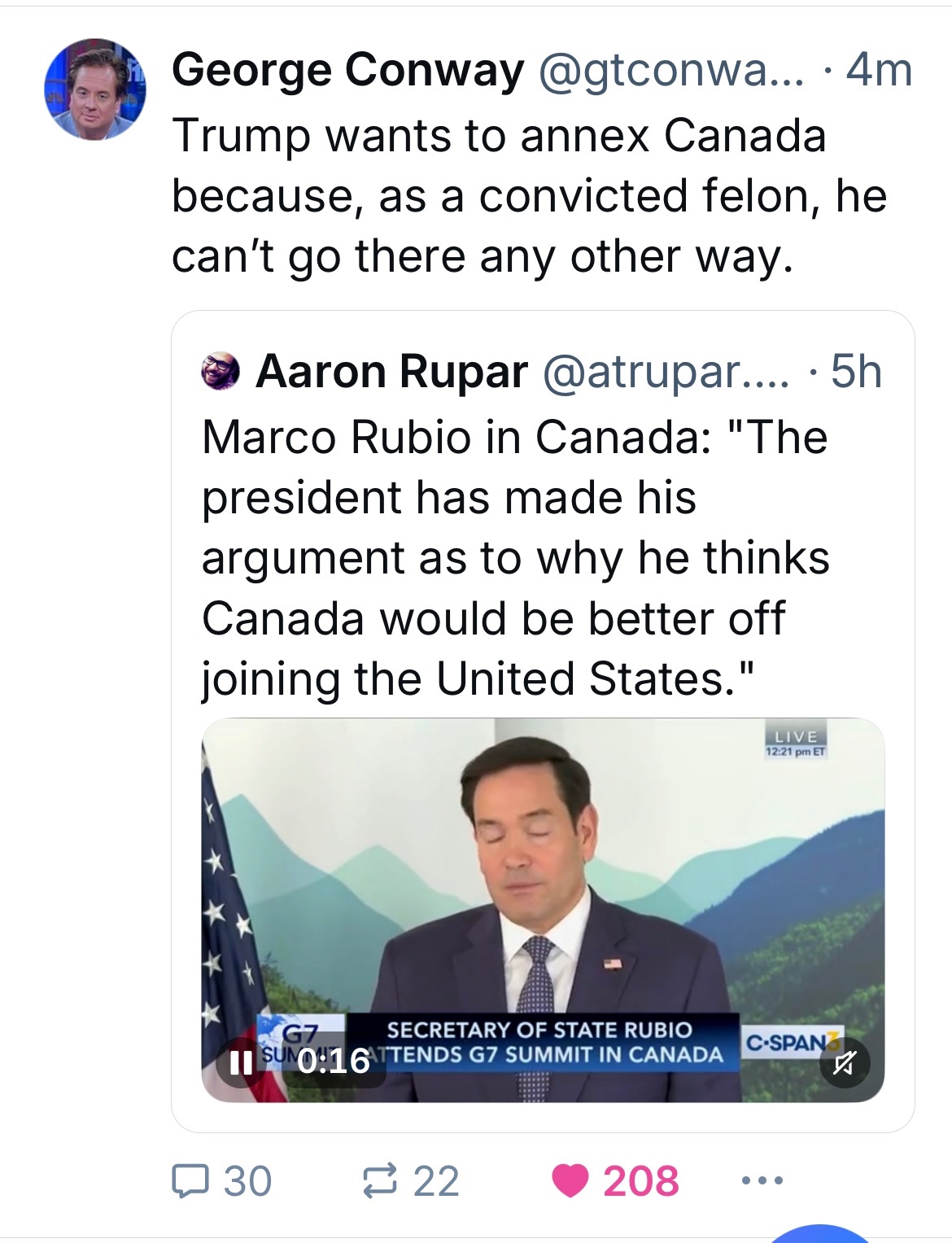
Task: Click the 0:16 video time indicator
Action: pyautogui.click(x=334, y=1062)
